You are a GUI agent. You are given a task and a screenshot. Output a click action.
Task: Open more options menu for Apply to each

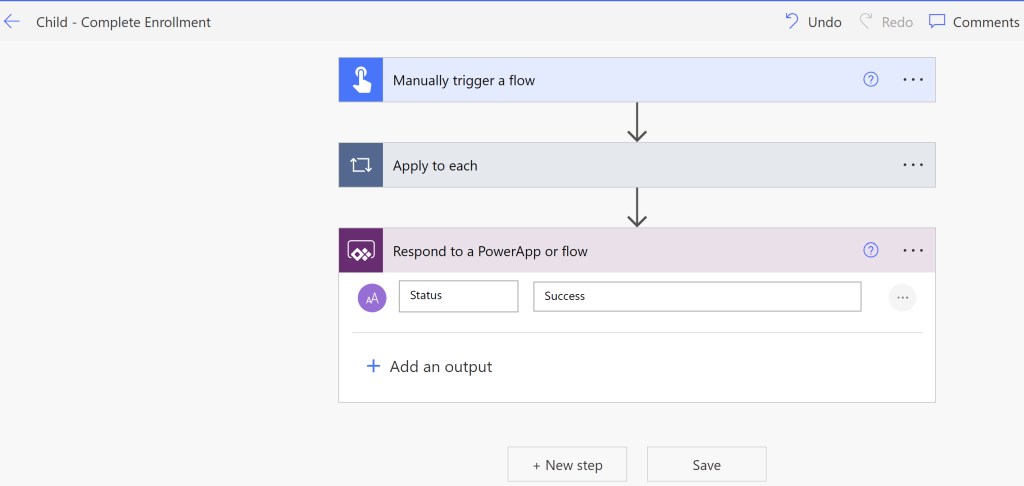(913, 165)
